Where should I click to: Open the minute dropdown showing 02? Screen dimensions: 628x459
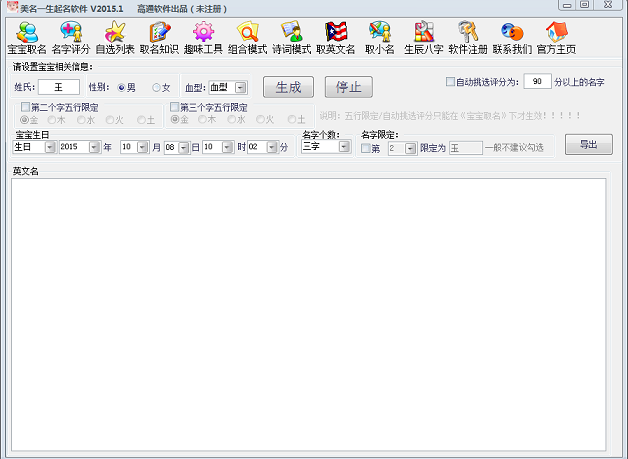tap(272, 147)
